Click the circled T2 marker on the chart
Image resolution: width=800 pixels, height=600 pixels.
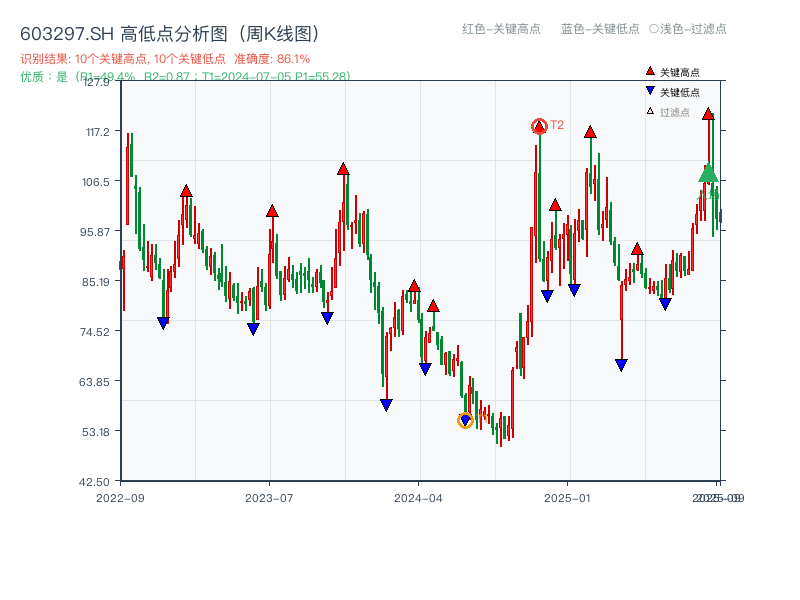click(539, 126)
